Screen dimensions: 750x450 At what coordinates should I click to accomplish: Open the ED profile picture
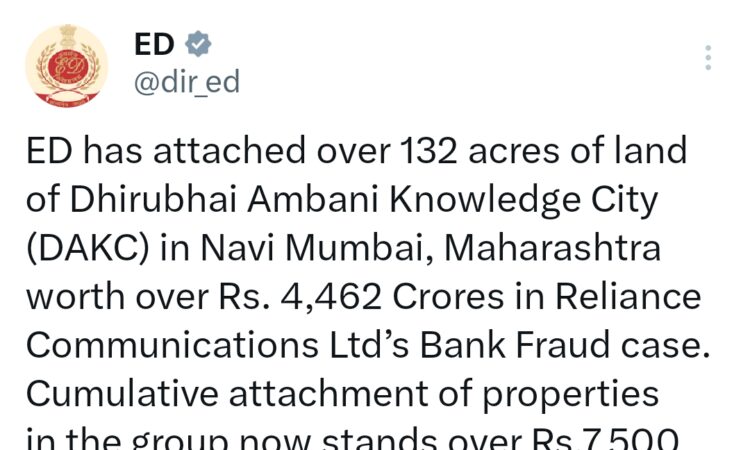[68, 64]
